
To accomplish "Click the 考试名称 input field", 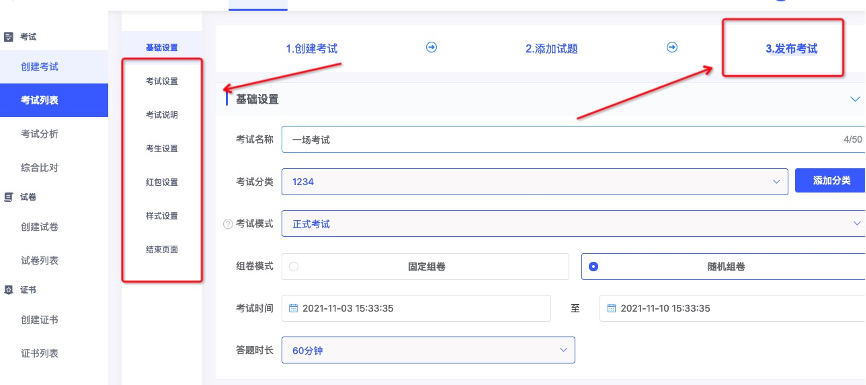I will 573,140.
